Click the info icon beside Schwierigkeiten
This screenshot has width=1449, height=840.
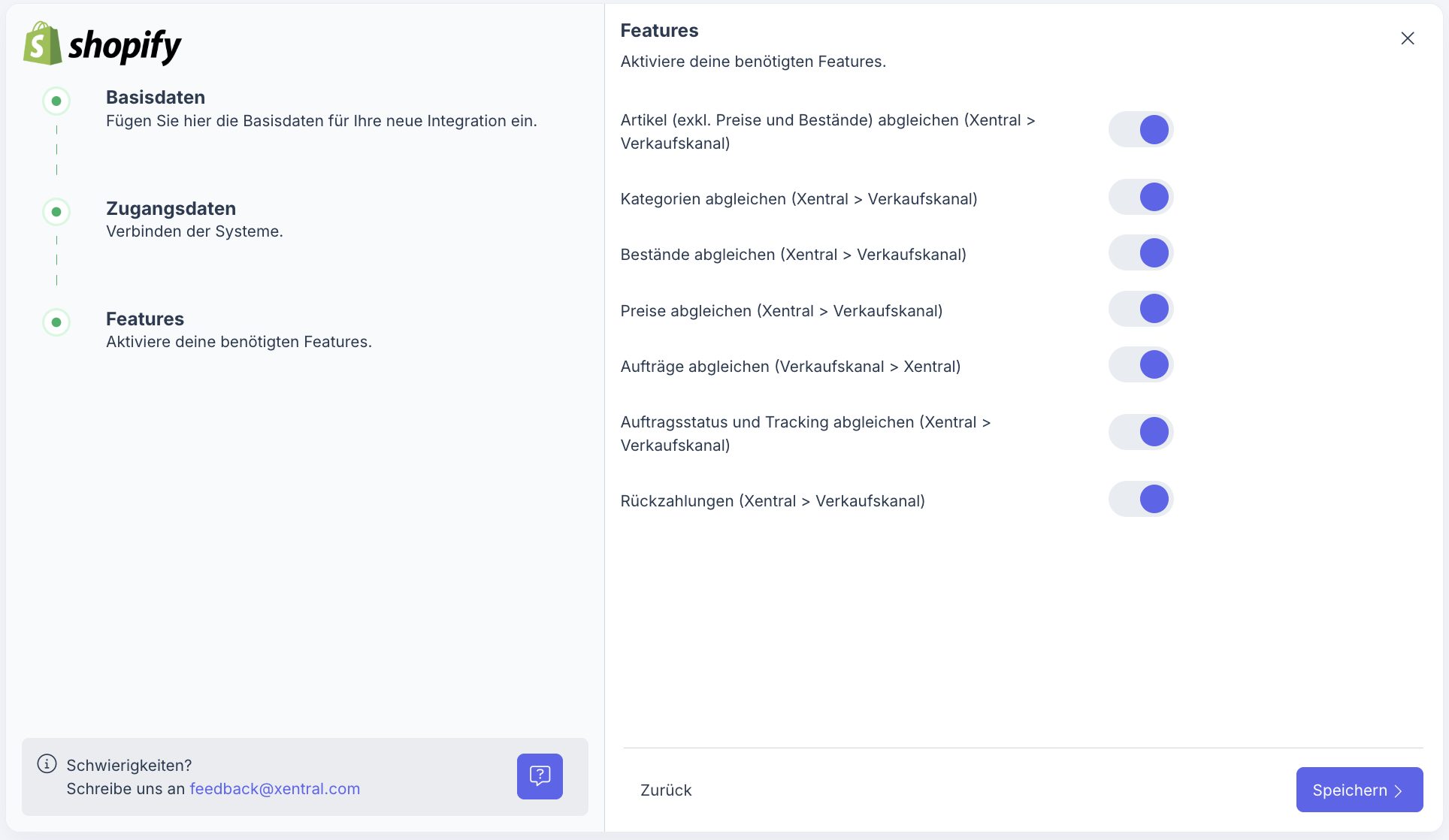[47, 764]
